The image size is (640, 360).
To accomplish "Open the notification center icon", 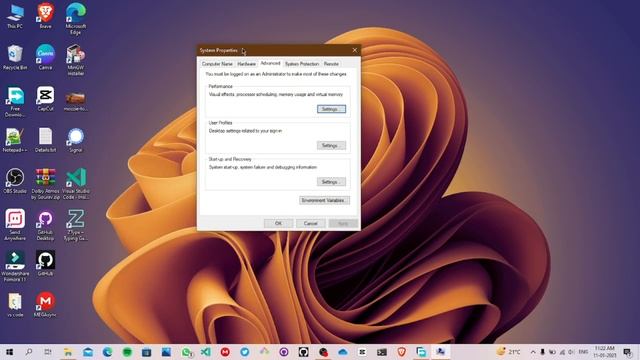I will [628, 352].
